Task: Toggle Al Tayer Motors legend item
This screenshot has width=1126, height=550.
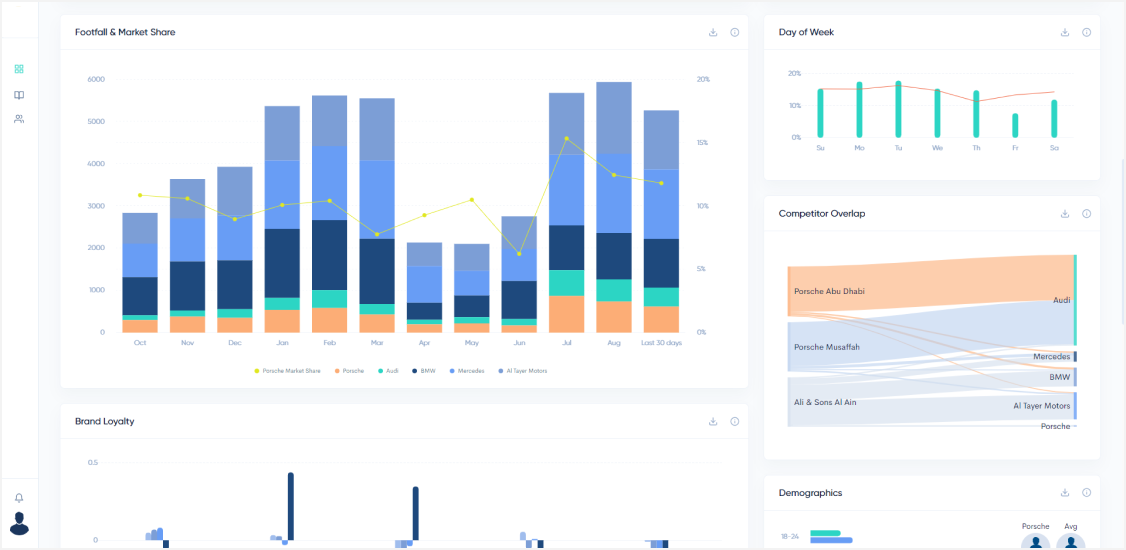Action: [x=521, y=371]
